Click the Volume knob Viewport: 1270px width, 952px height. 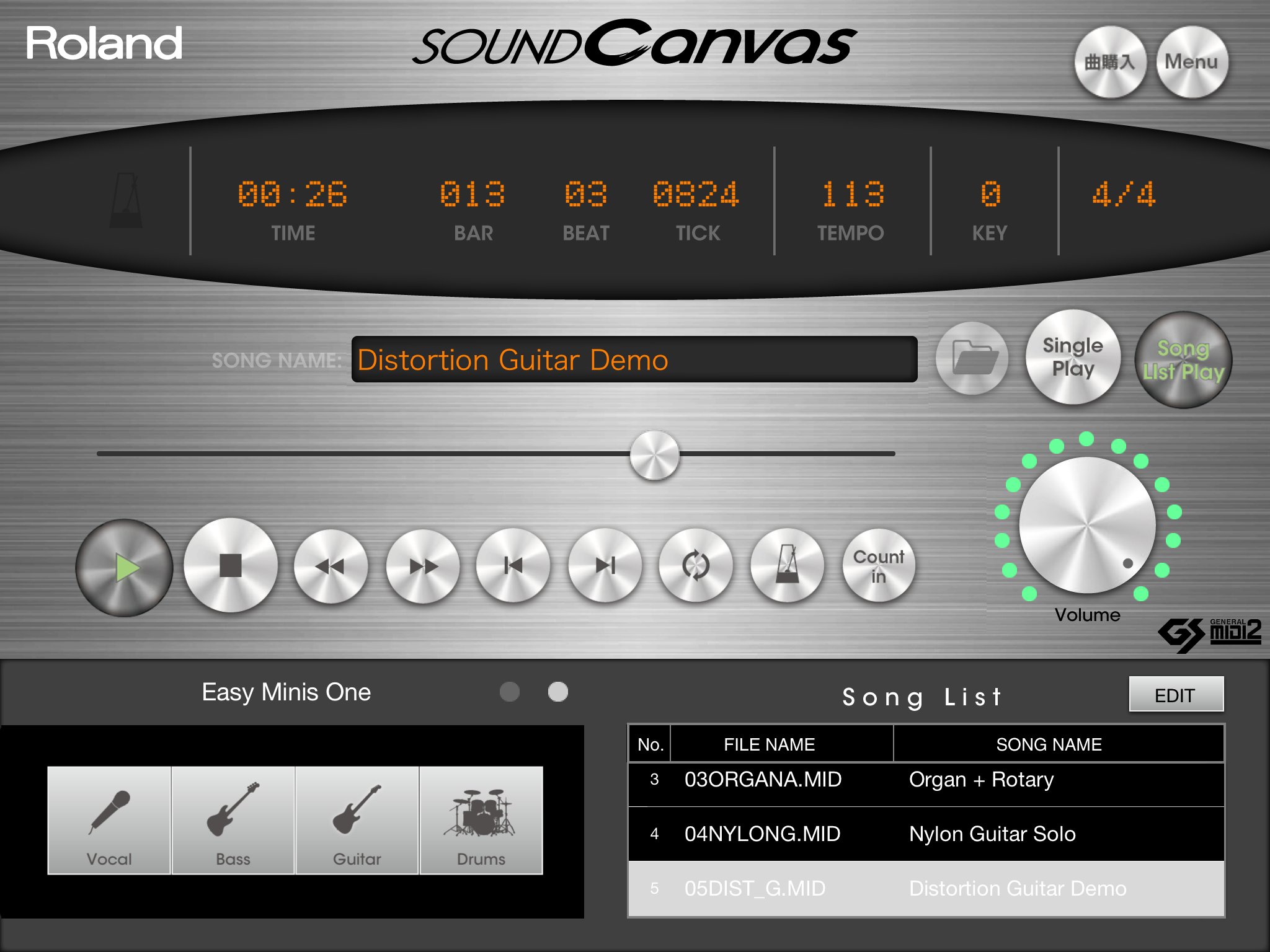pyautogui.click(x=1088, y=525)
